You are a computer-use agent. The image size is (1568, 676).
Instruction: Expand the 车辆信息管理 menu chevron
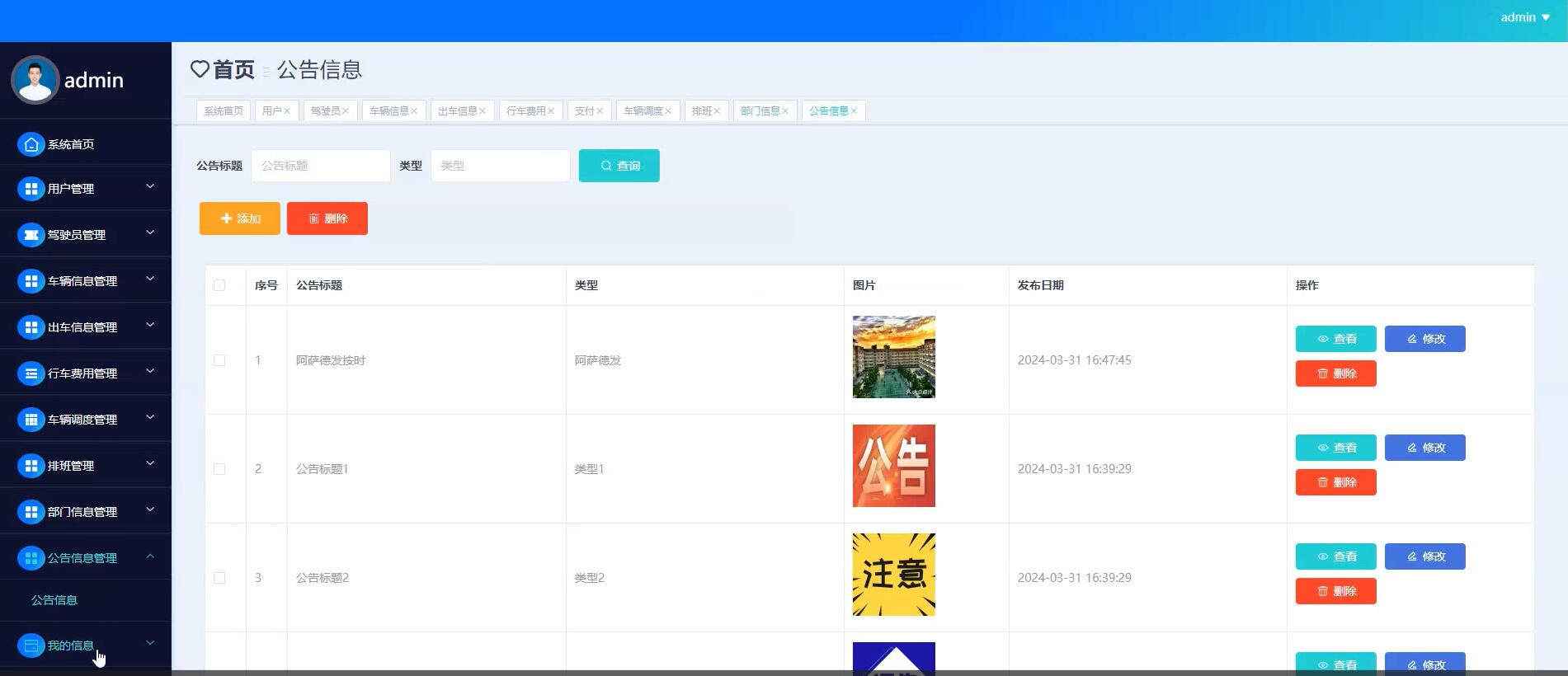150,279
